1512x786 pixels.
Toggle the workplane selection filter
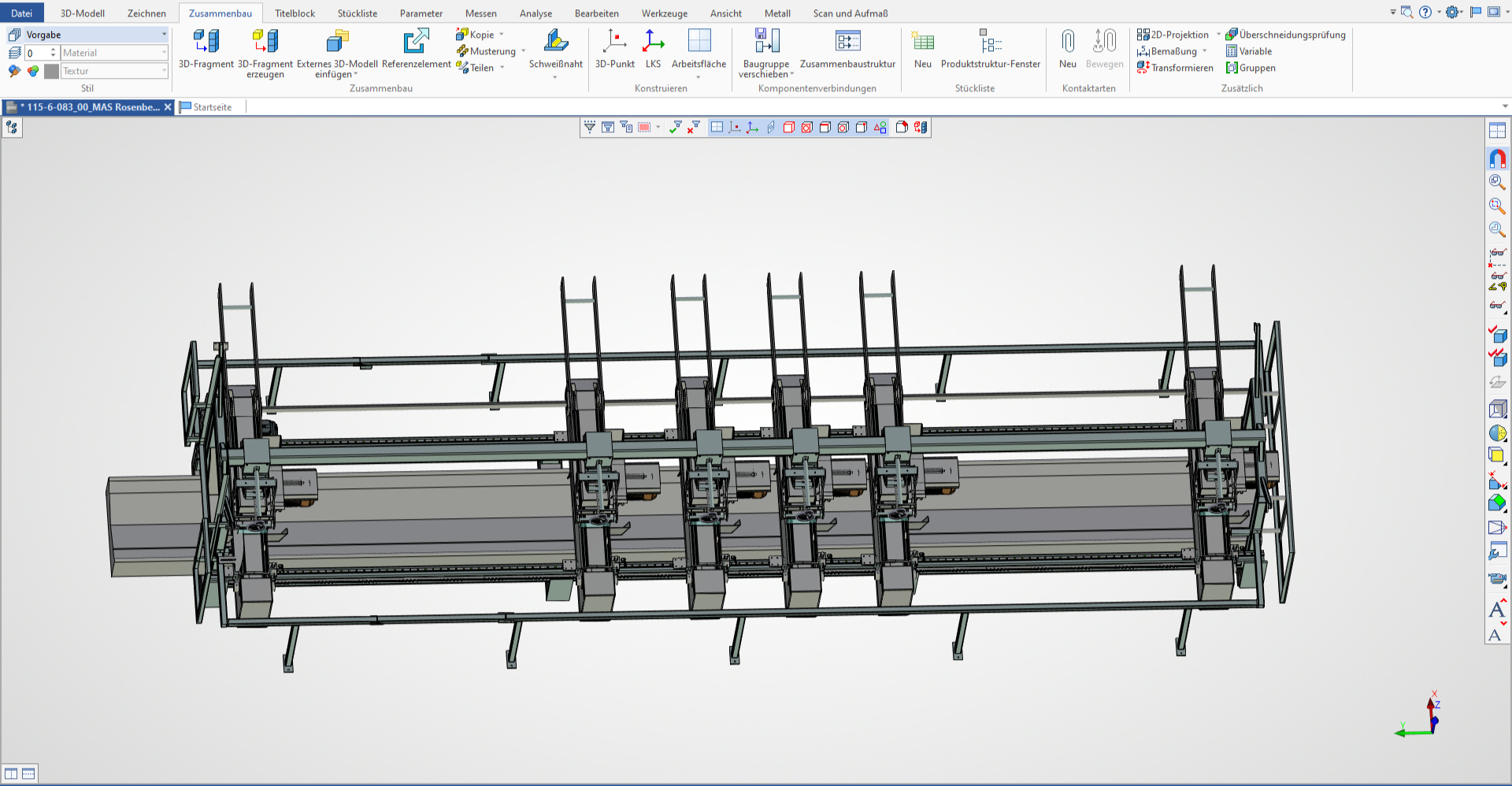click(717, 128)
